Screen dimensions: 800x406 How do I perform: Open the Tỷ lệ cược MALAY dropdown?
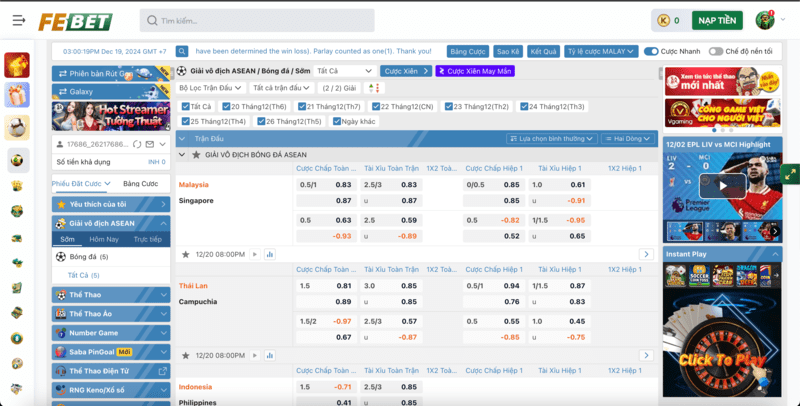pos(600,51)
